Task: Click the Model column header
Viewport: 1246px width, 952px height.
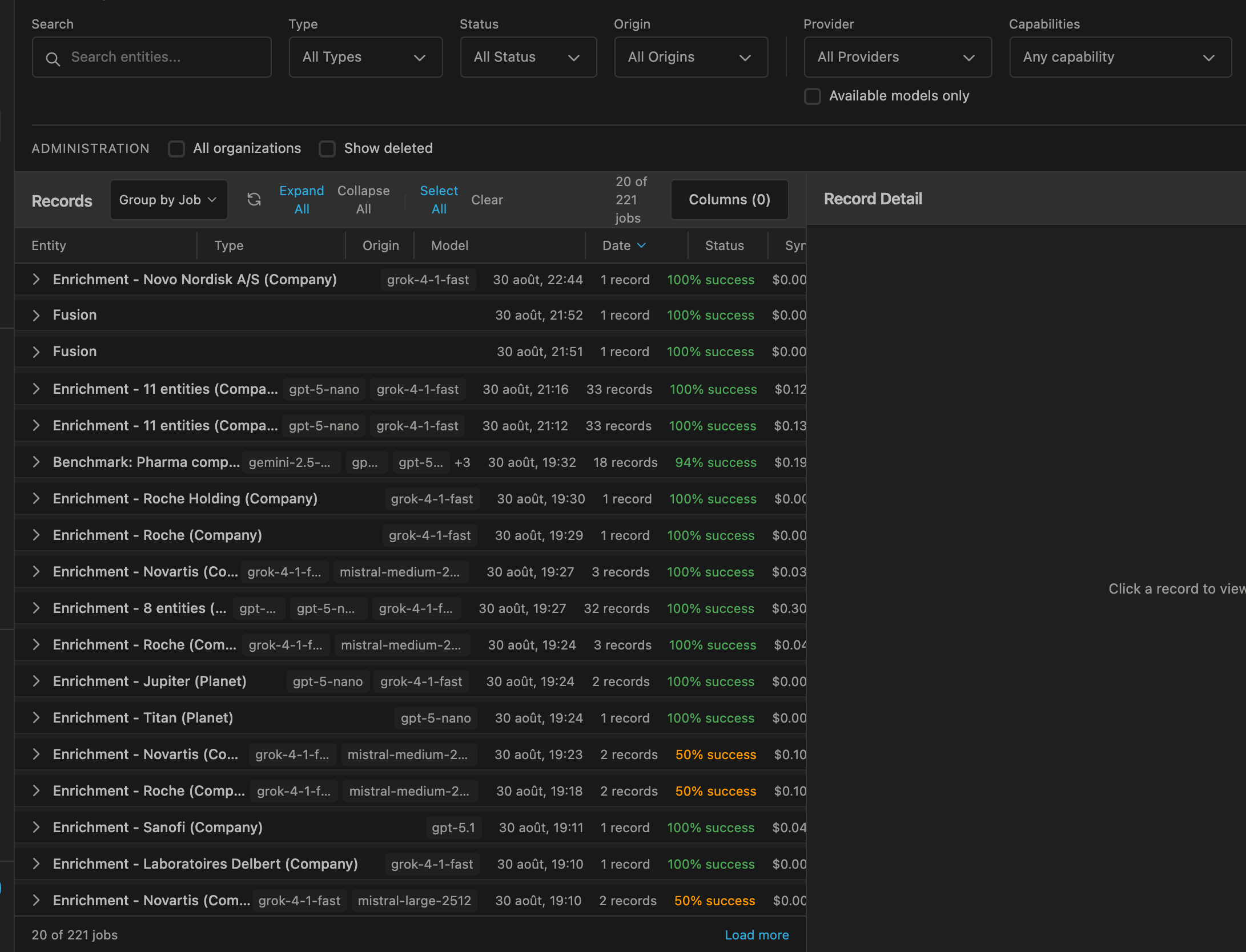Action: coord(450,245)
